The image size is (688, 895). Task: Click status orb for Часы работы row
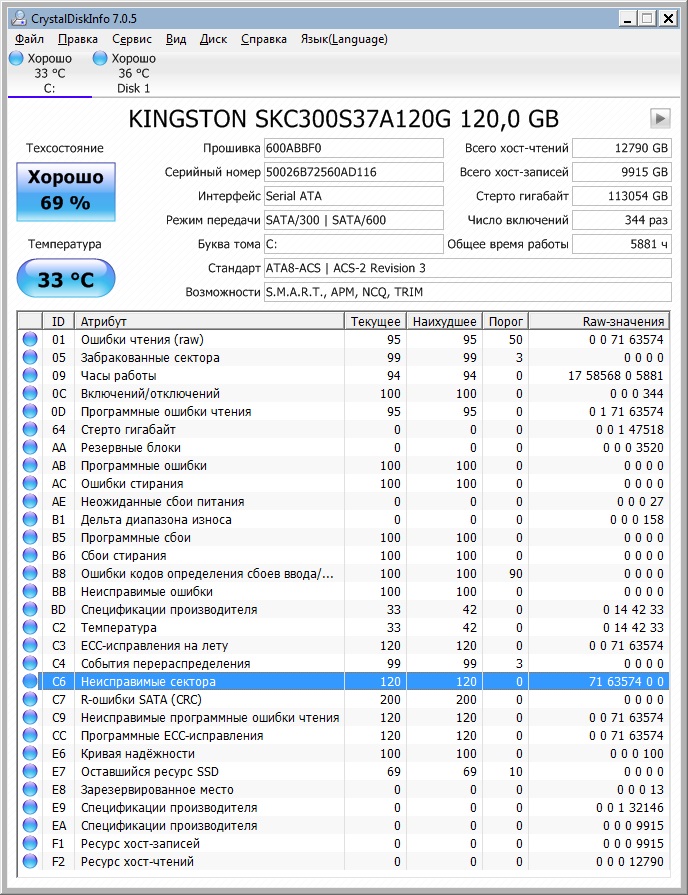pyautogui.click(x=30, y=375)
